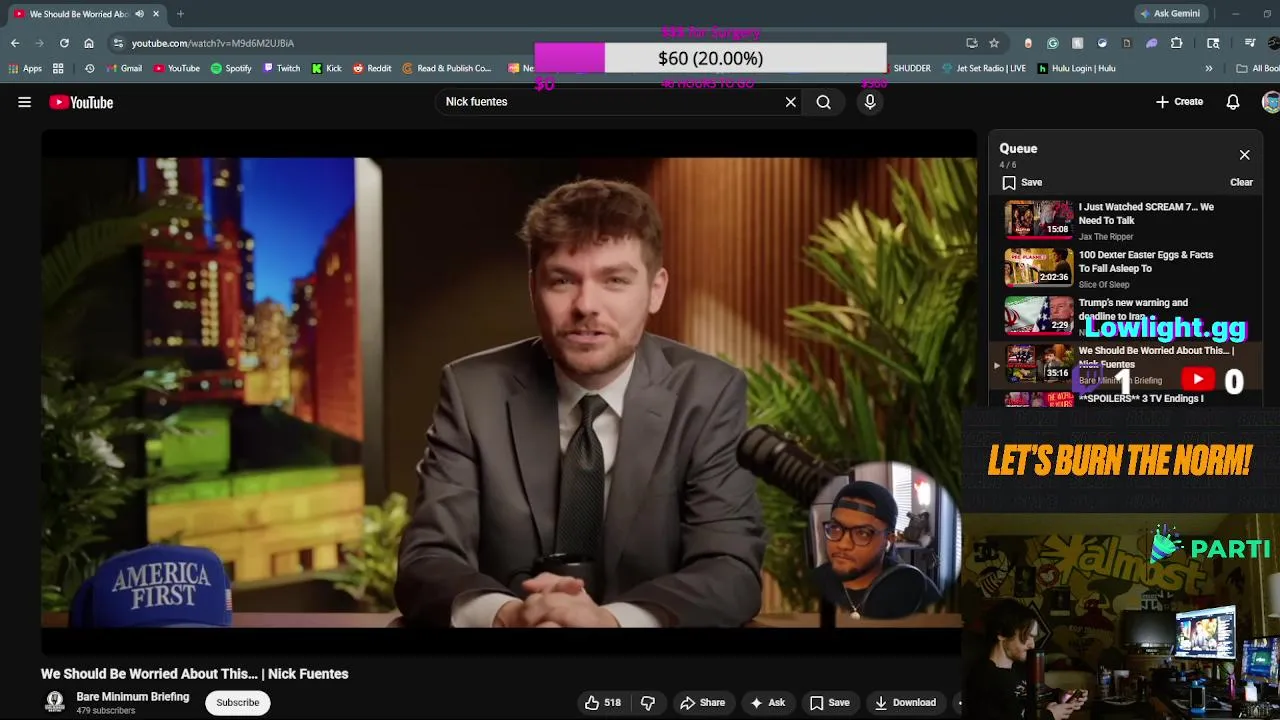1280x720 pixels.
Task: Open the Read & Publish bookmark
Action: click(447, 69)
